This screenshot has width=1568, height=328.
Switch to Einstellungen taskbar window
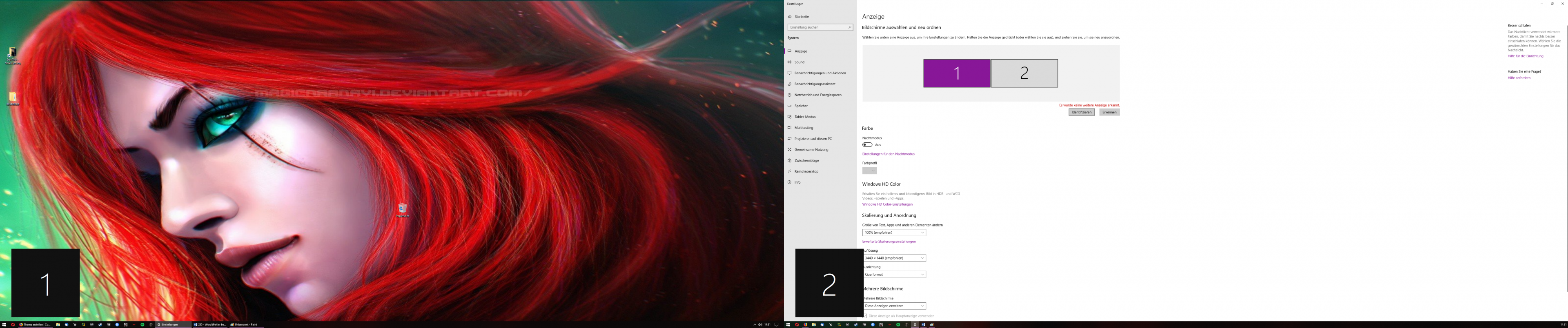[174, 324]
